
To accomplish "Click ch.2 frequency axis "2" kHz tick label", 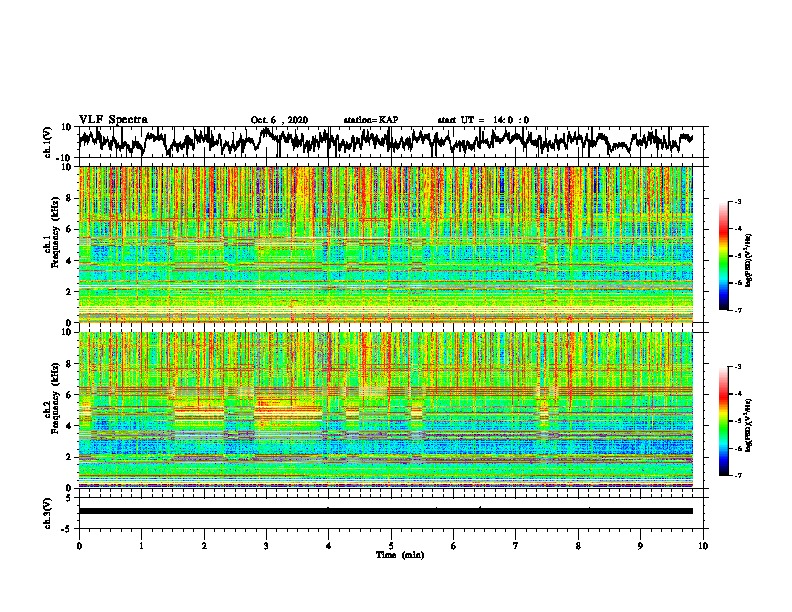I will pos(68,457).
